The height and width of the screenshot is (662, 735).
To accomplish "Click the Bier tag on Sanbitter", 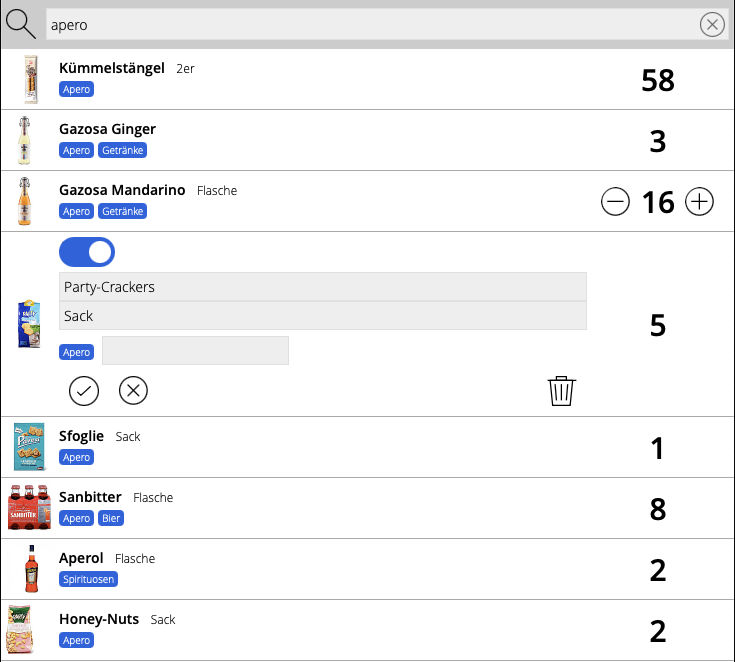I will pos(110,519).
